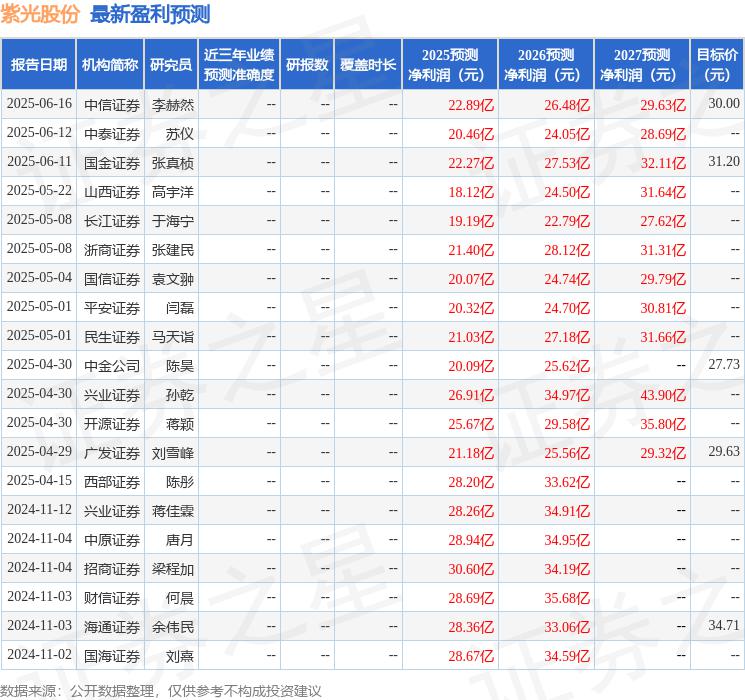Click the 覆盖时长 column header

pyautogui.click(x=368, y=65)
